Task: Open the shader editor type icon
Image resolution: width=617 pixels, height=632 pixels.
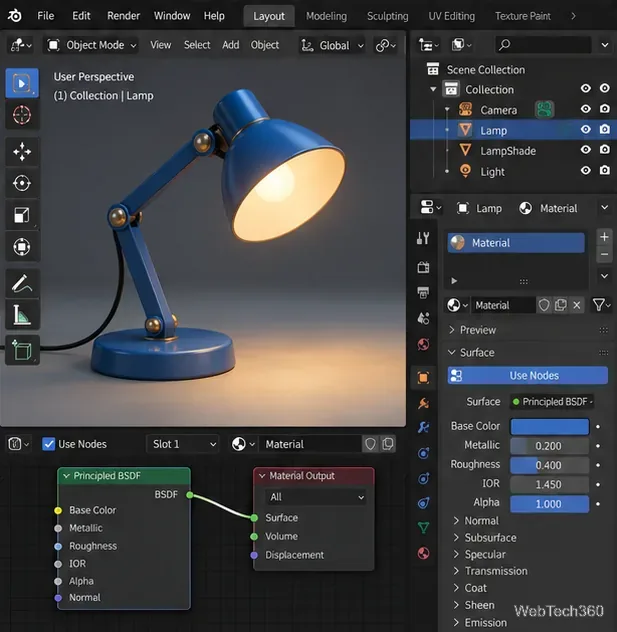Action: click(18, 444)
